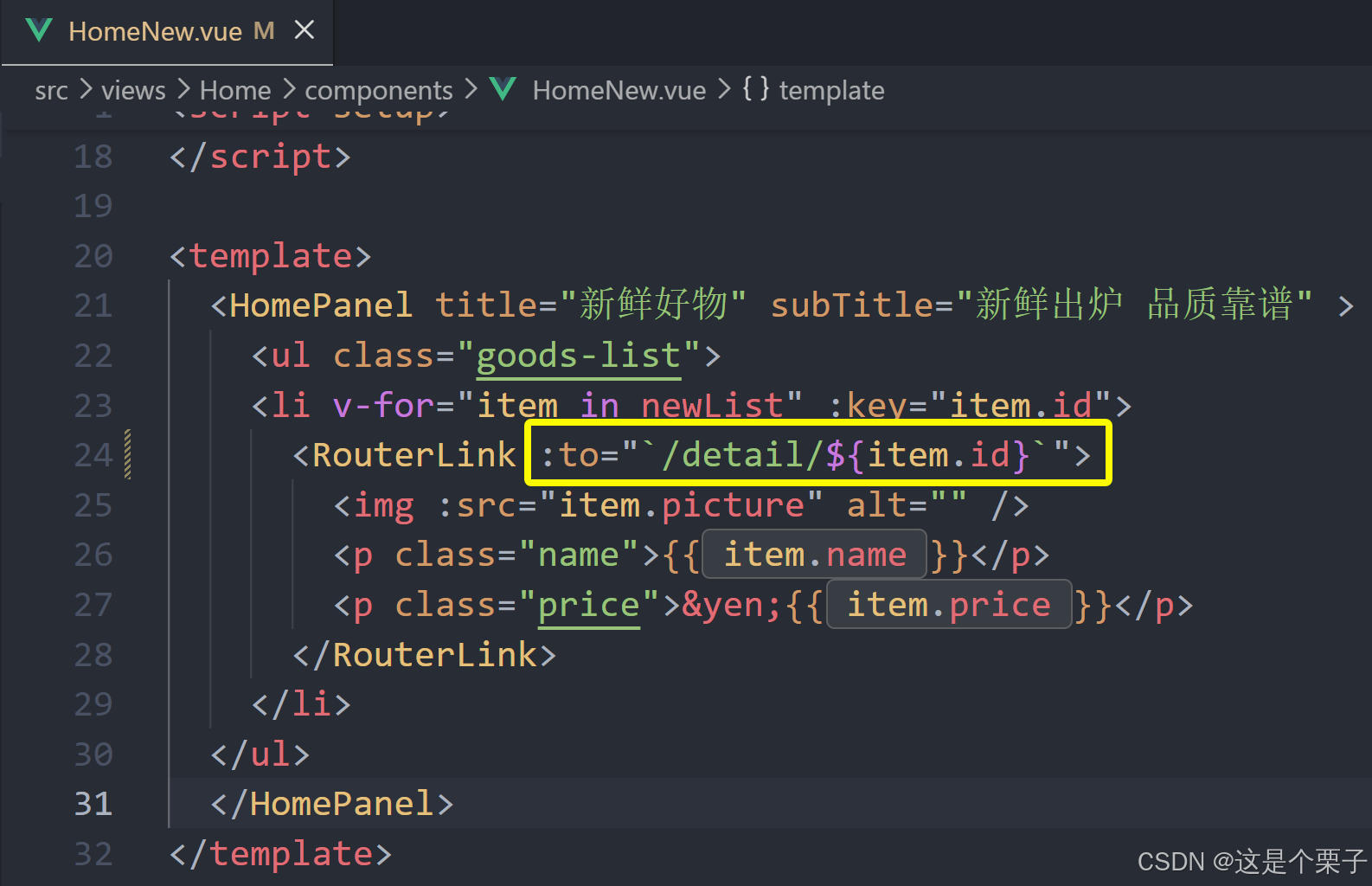Place cursor on opening template tag
The width and height of the screenshot is (1372, 886).
pos(271,256)
